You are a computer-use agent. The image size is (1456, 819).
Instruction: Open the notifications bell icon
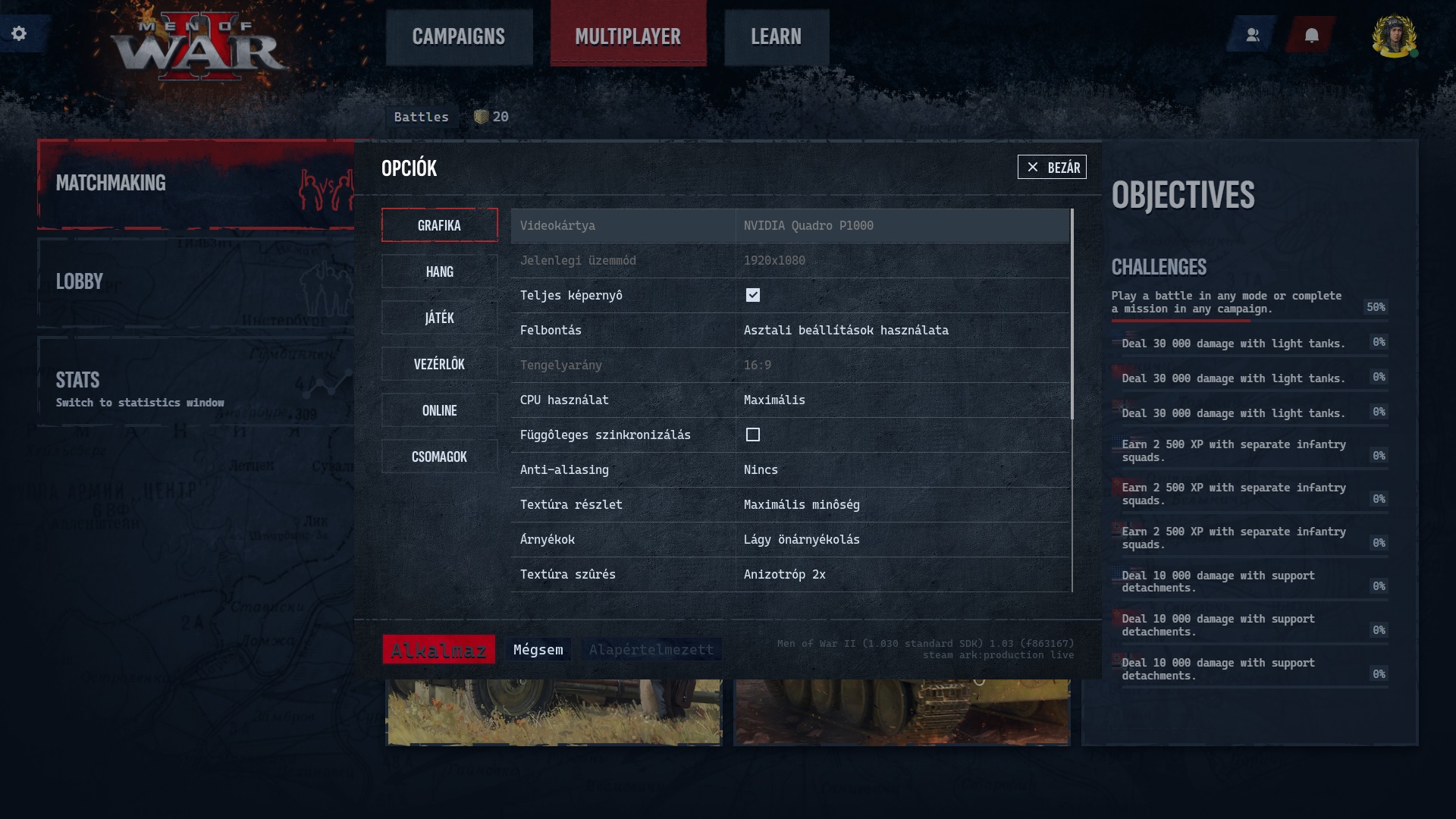click(1311, 35)
